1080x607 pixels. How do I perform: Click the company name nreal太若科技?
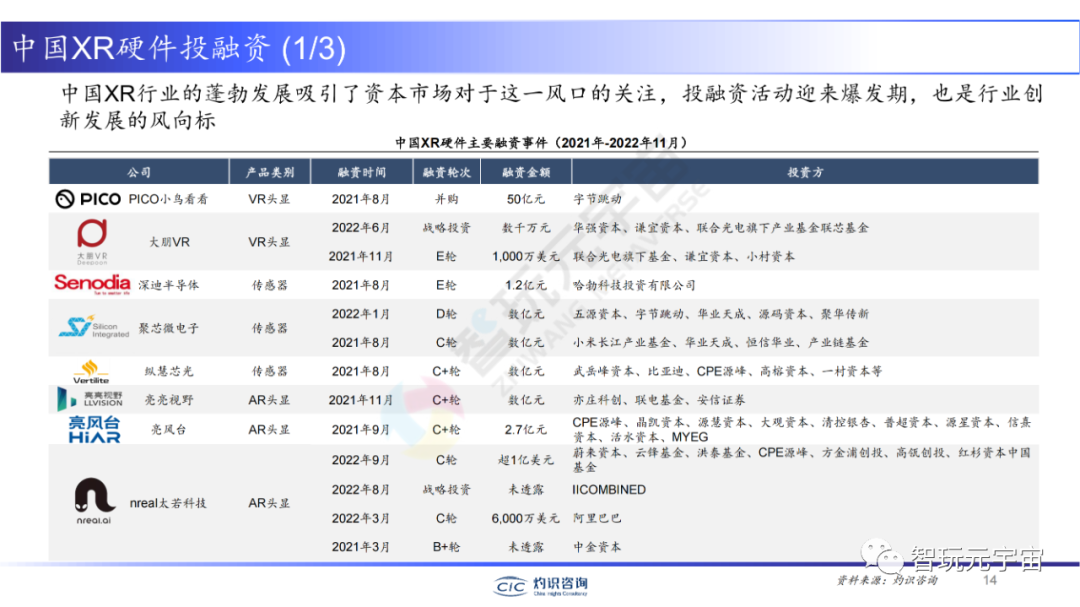[x=168, y=503]
